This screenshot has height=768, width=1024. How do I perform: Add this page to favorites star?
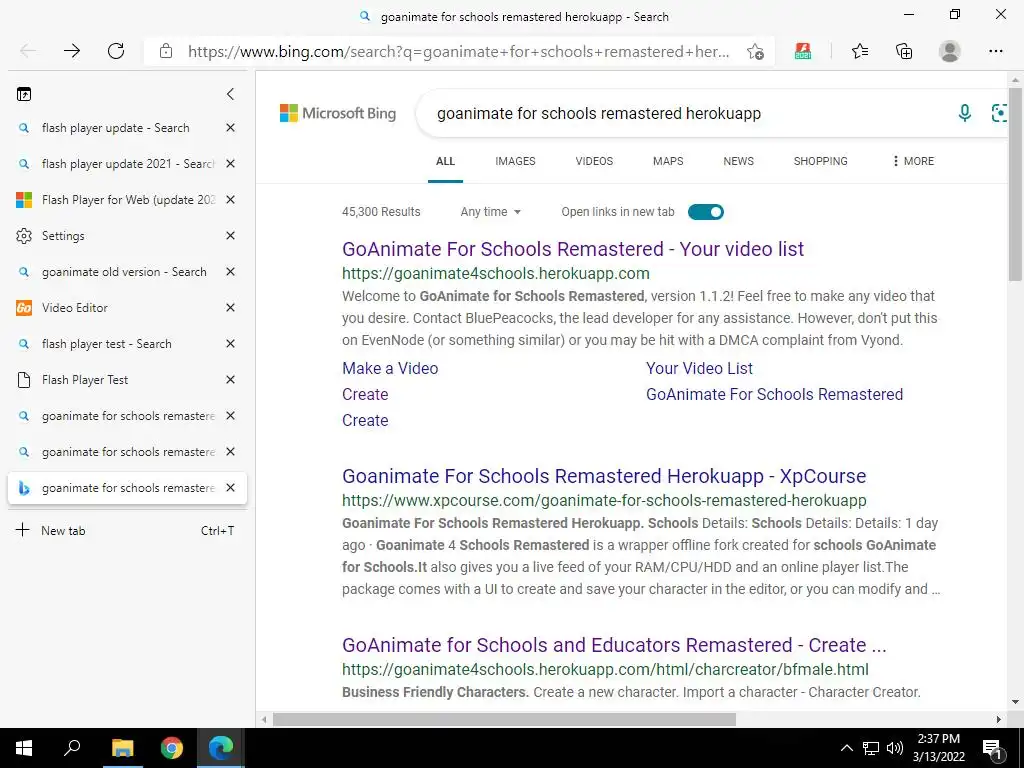pyautogui.click(x=756, y=52)
